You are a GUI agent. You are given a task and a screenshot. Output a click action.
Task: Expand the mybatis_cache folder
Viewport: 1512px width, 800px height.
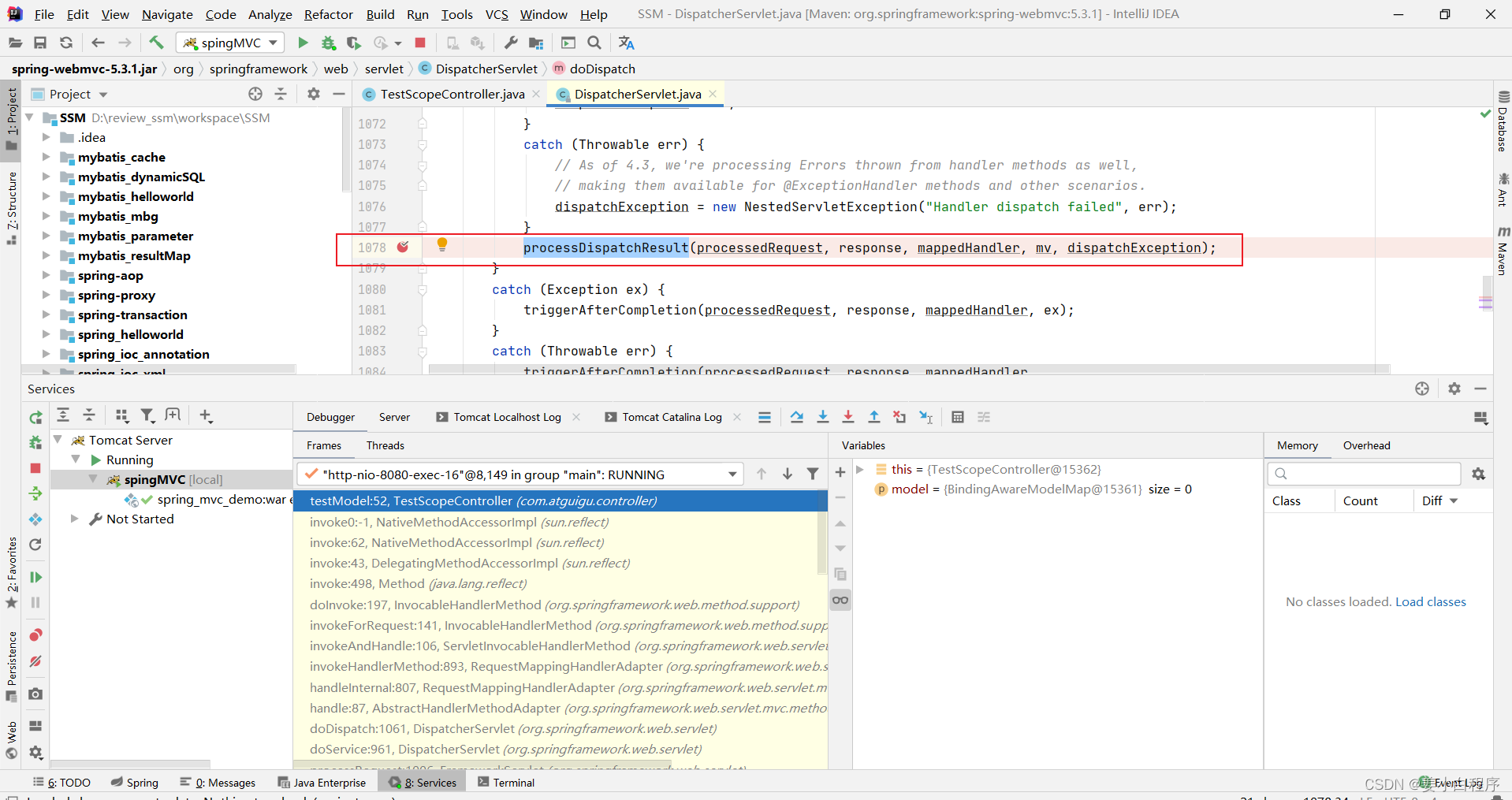click(x=47, y=157)
